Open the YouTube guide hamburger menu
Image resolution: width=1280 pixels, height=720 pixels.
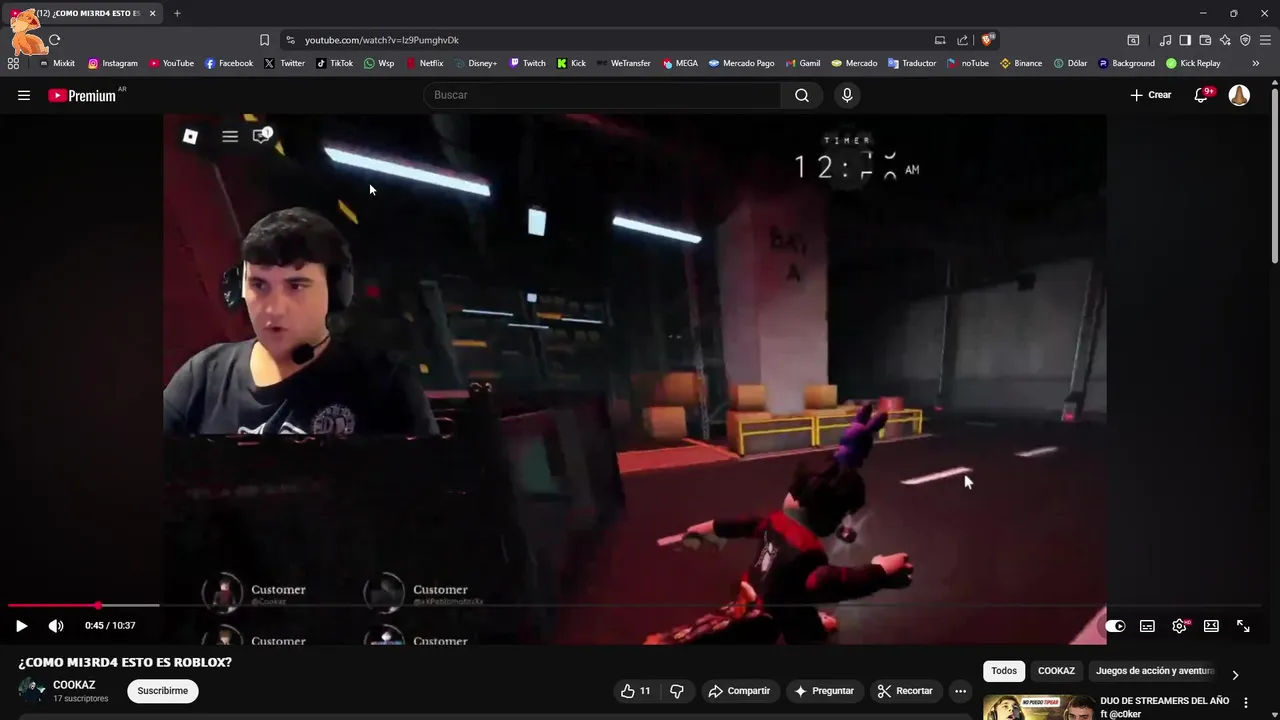pyautogui.click(x=24, y=95)
